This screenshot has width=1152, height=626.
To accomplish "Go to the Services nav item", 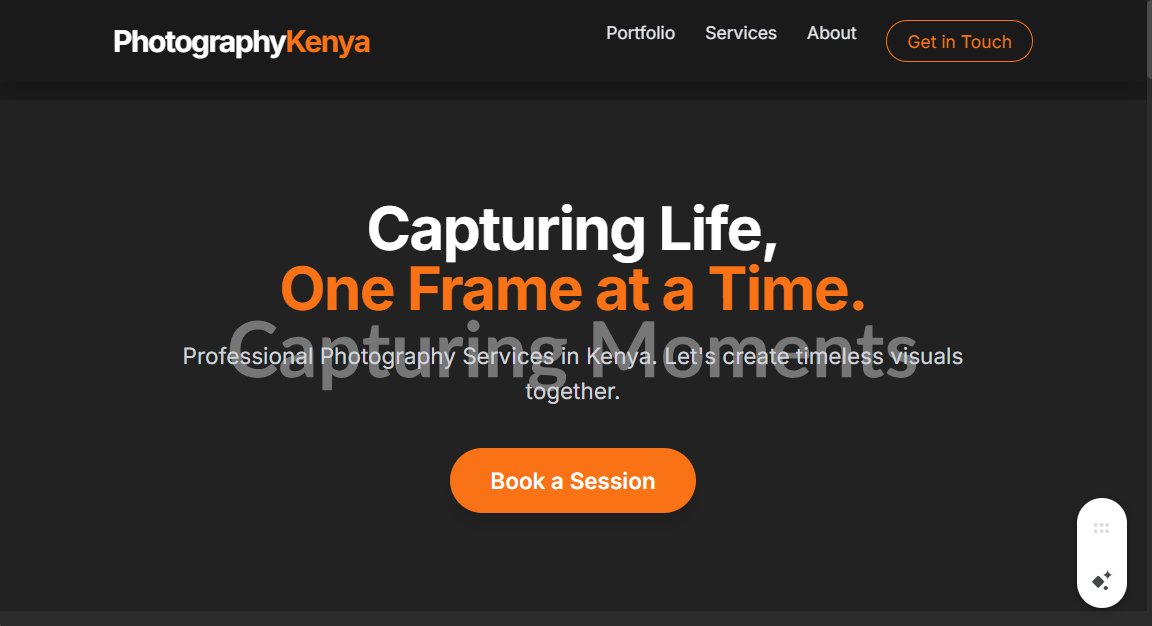I will click(741, 33).
